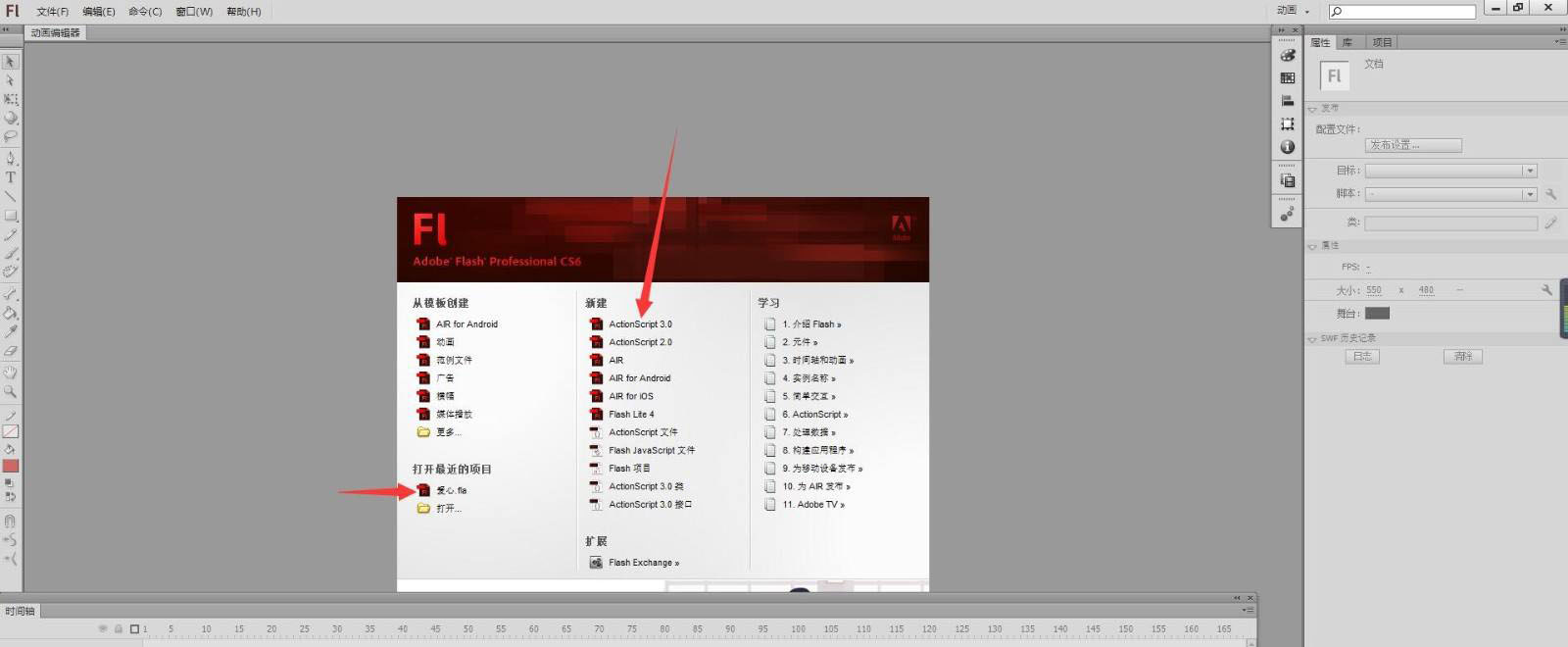This screenshot has width=1568, height=647.
Task: Click the red fill color swatch
Action: click(10, 466)
